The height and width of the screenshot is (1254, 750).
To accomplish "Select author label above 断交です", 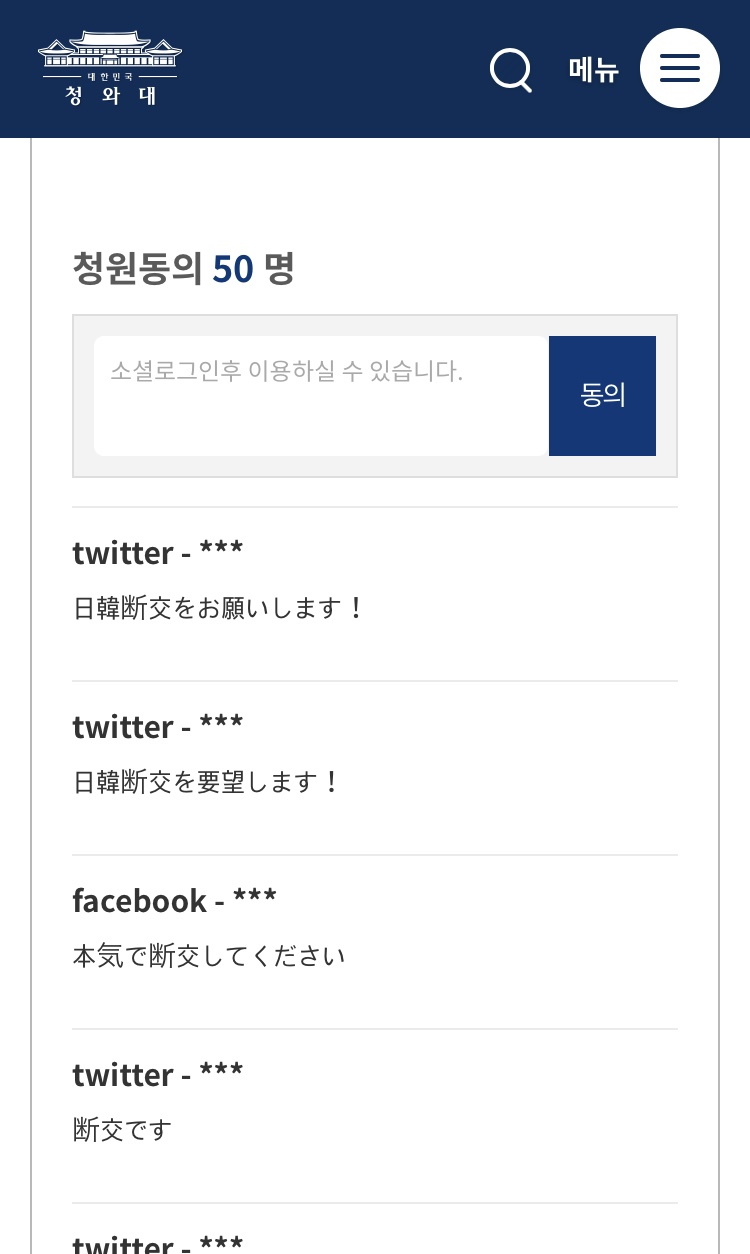I will point(158,1074).
